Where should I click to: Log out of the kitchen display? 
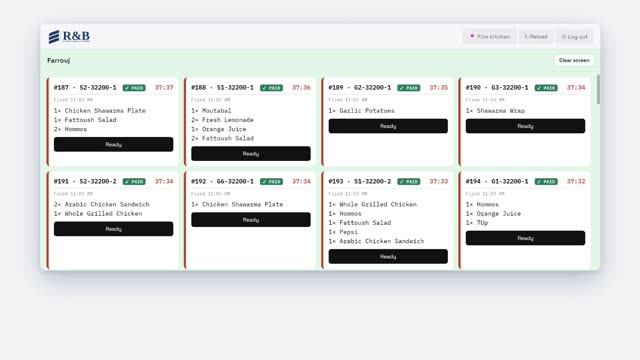tap(574, 37)
